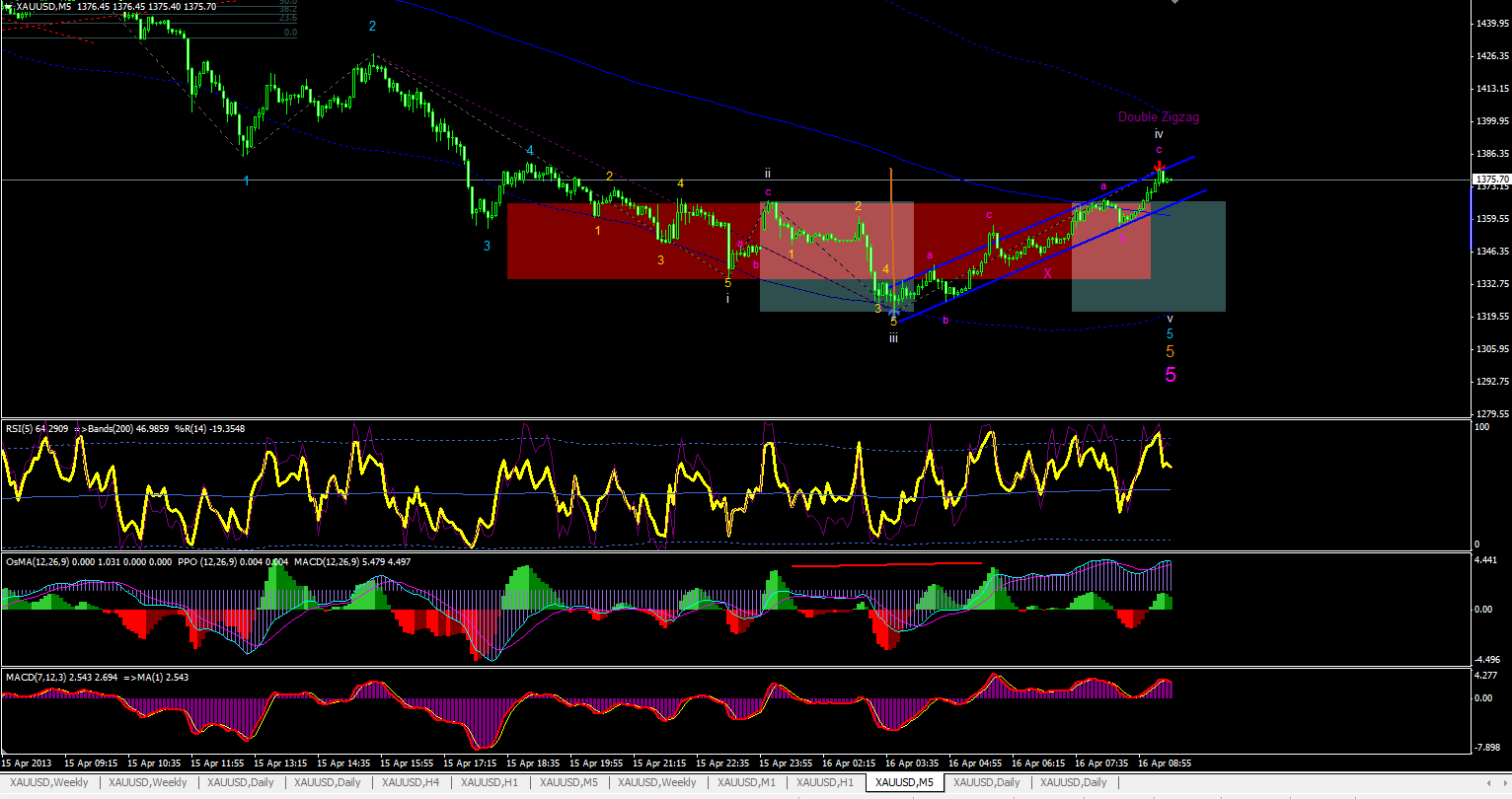Image resolution: width=1512 pixels, height=799 pixels.
Task: Click the XAUUSD,M5 chart title with OHLC prices
Action: pos(116,6)
